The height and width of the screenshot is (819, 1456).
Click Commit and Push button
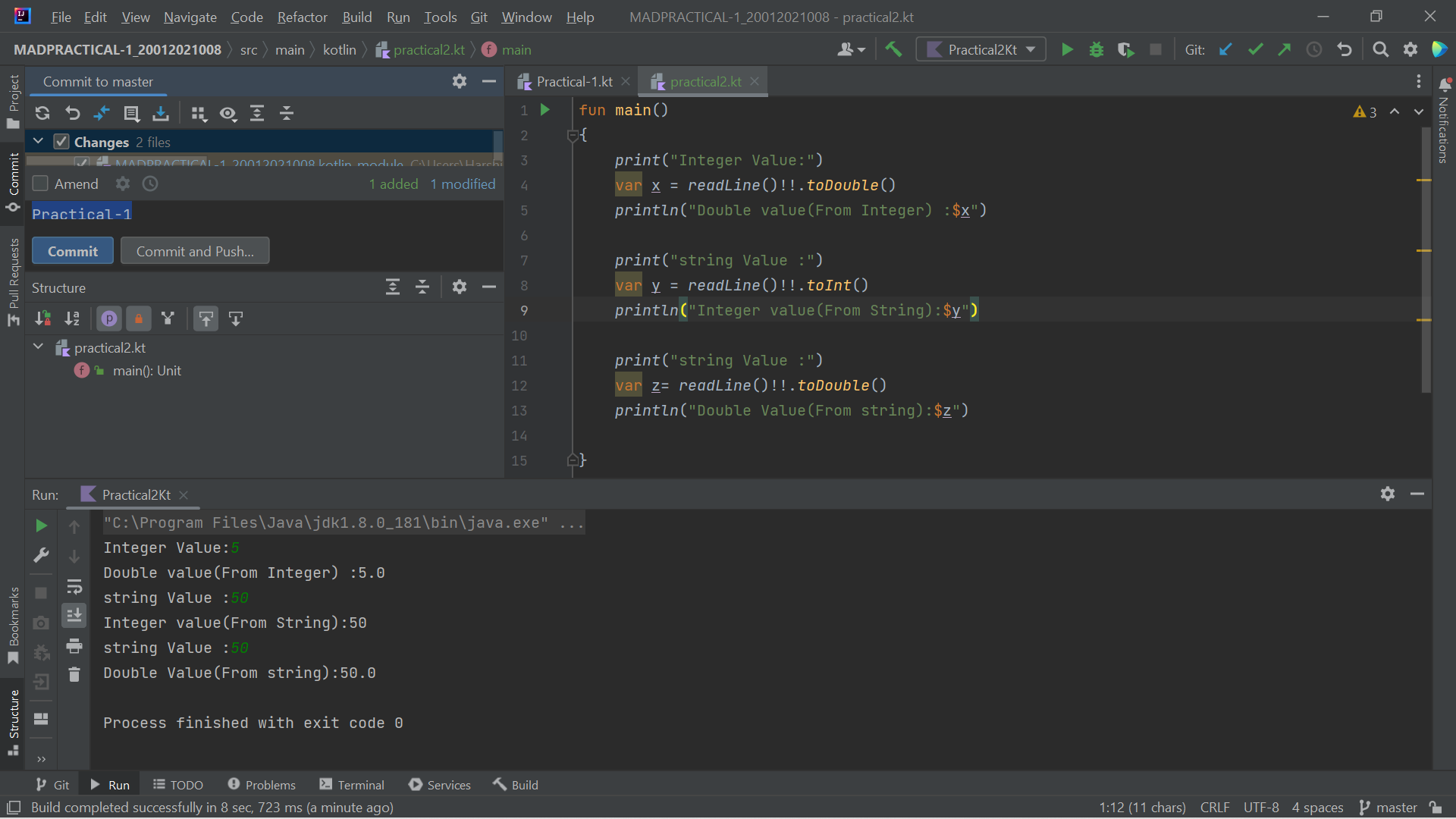[x=195, y=251]
